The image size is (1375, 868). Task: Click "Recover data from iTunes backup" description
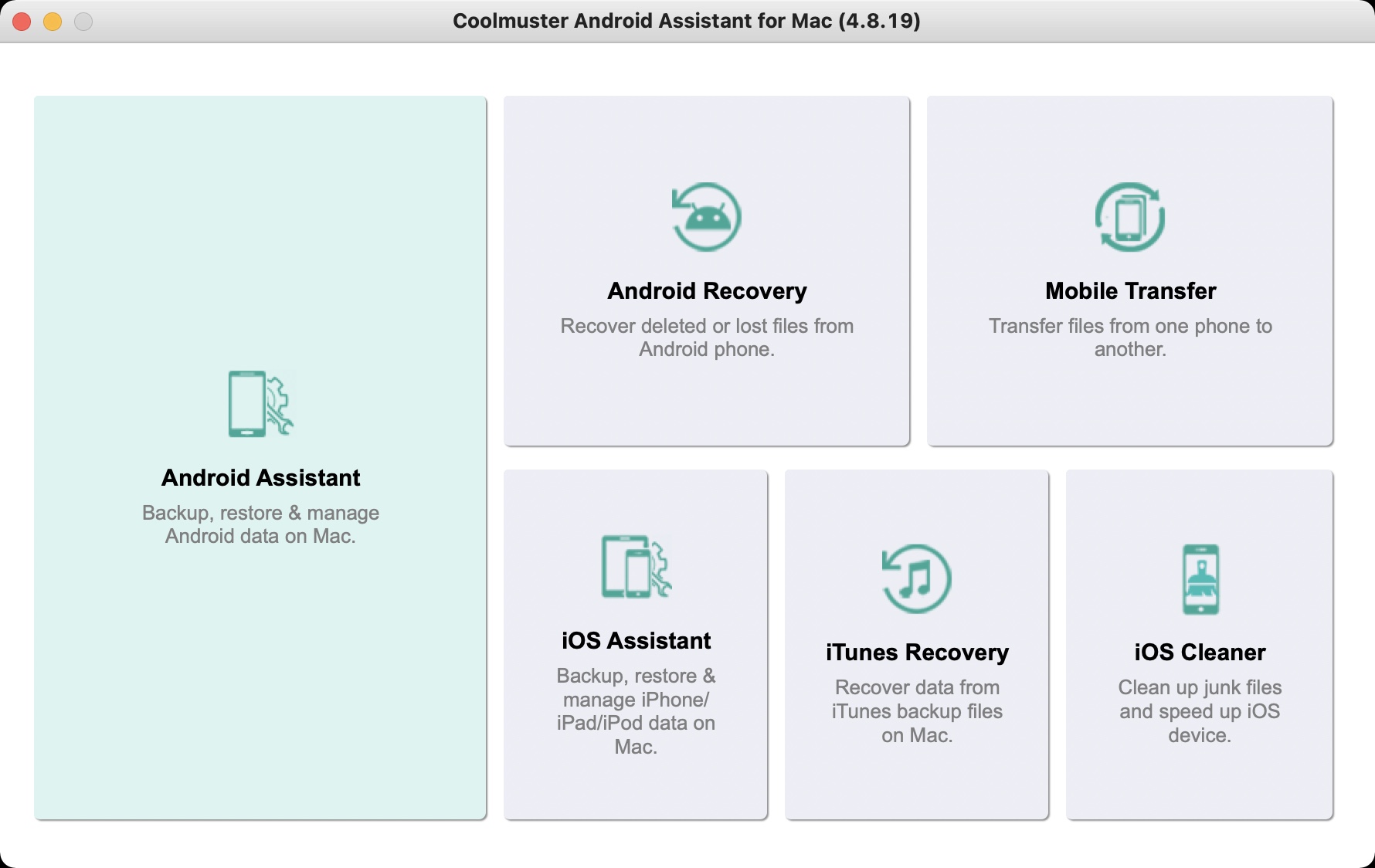tap(916, 711)
